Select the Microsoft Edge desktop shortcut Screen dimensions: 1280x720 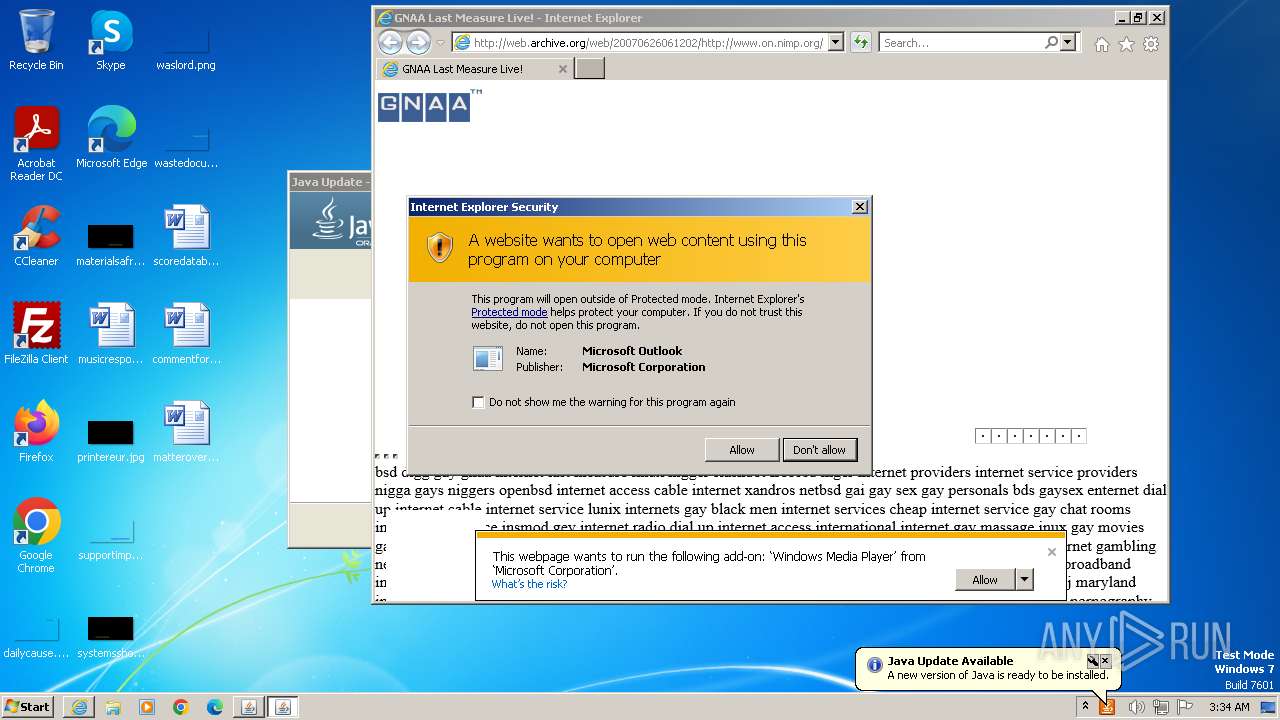[111, 138]
